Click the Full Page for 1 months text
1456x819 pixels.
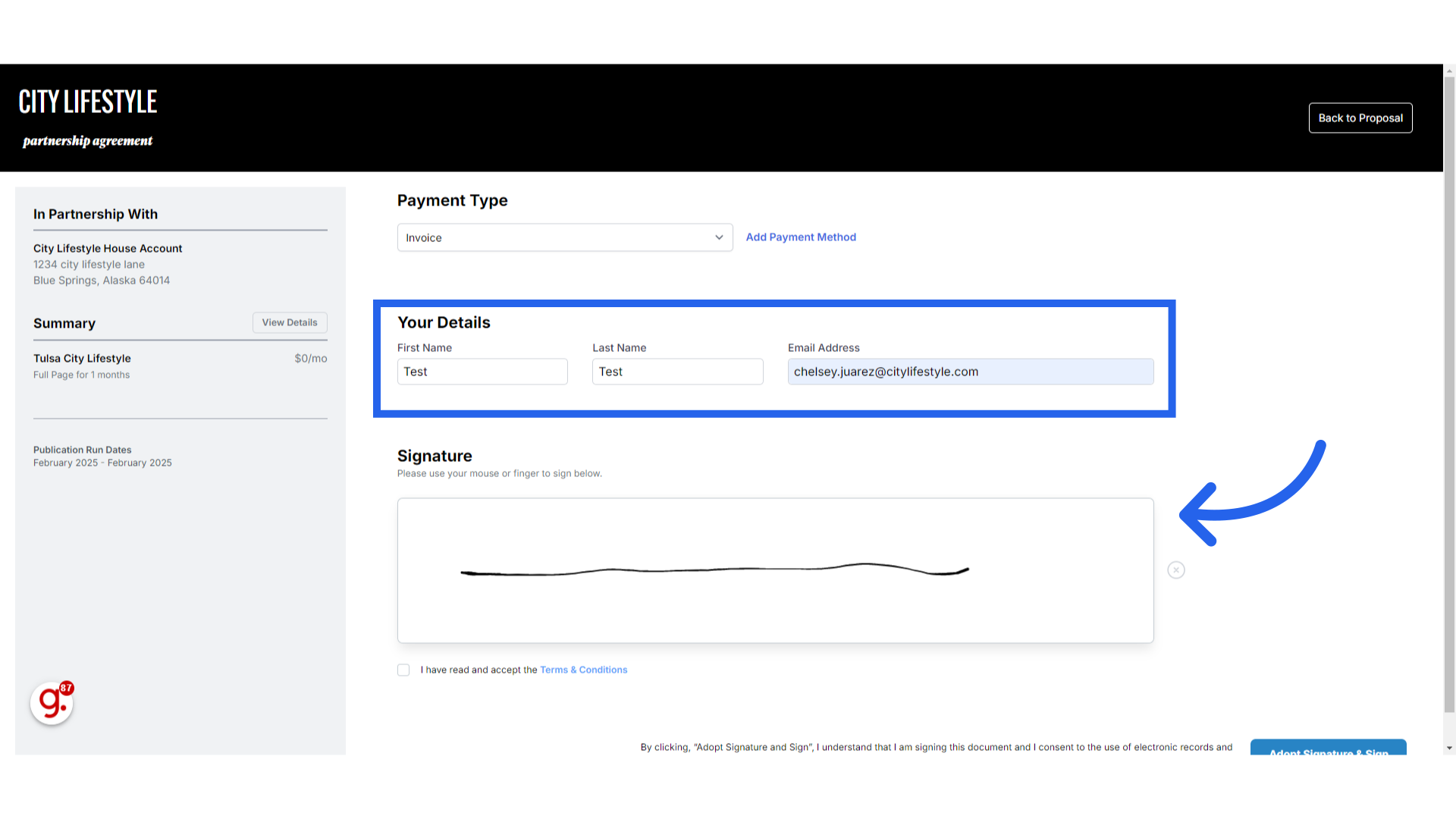coord(81,375)
